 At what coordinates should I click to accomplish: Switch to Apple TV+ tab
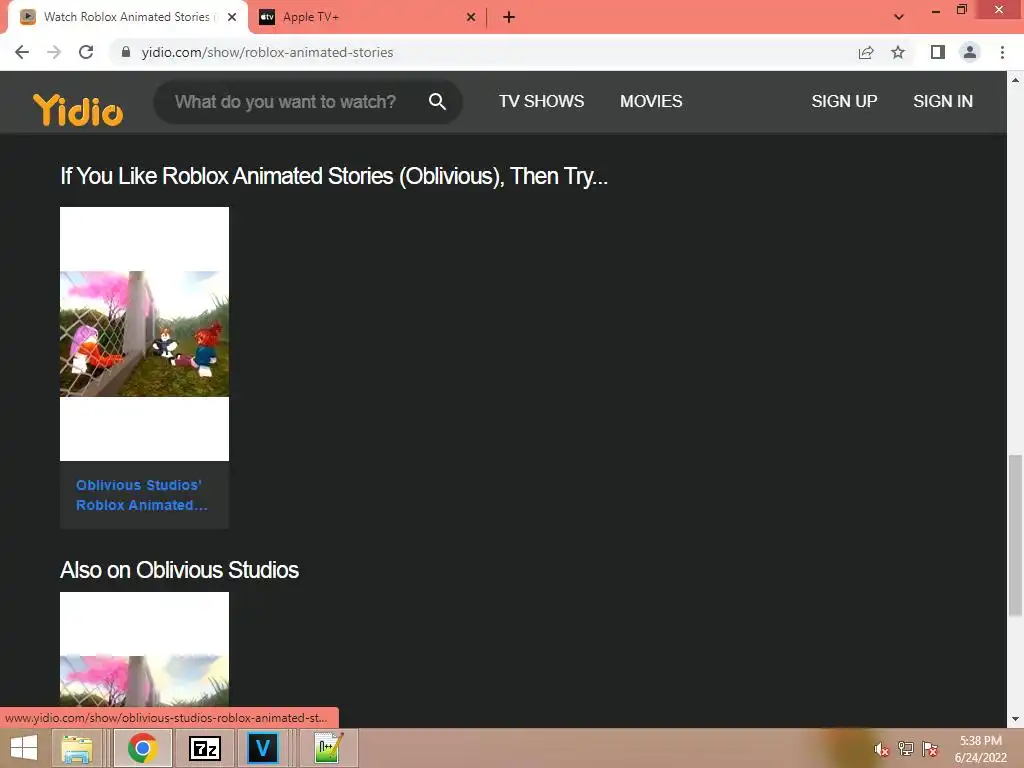point(366,17)
